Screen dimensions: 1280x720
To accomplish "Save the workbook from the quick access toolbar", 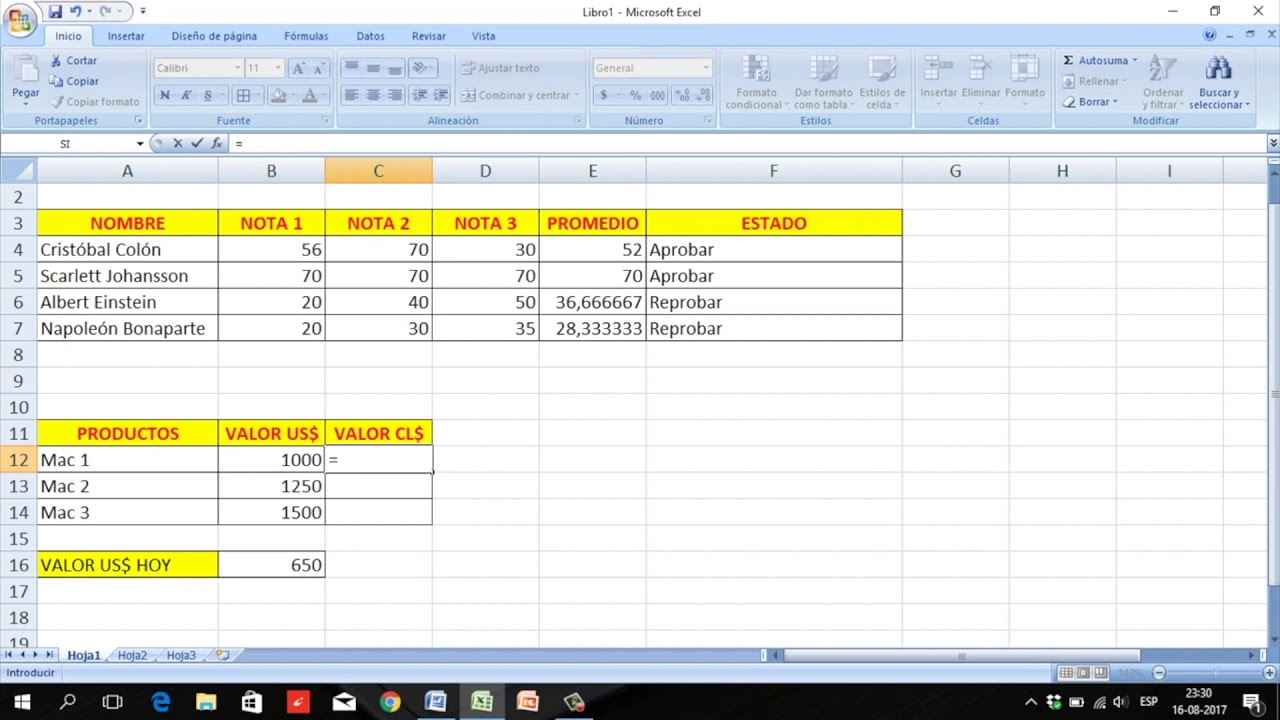I will (55, 12).
